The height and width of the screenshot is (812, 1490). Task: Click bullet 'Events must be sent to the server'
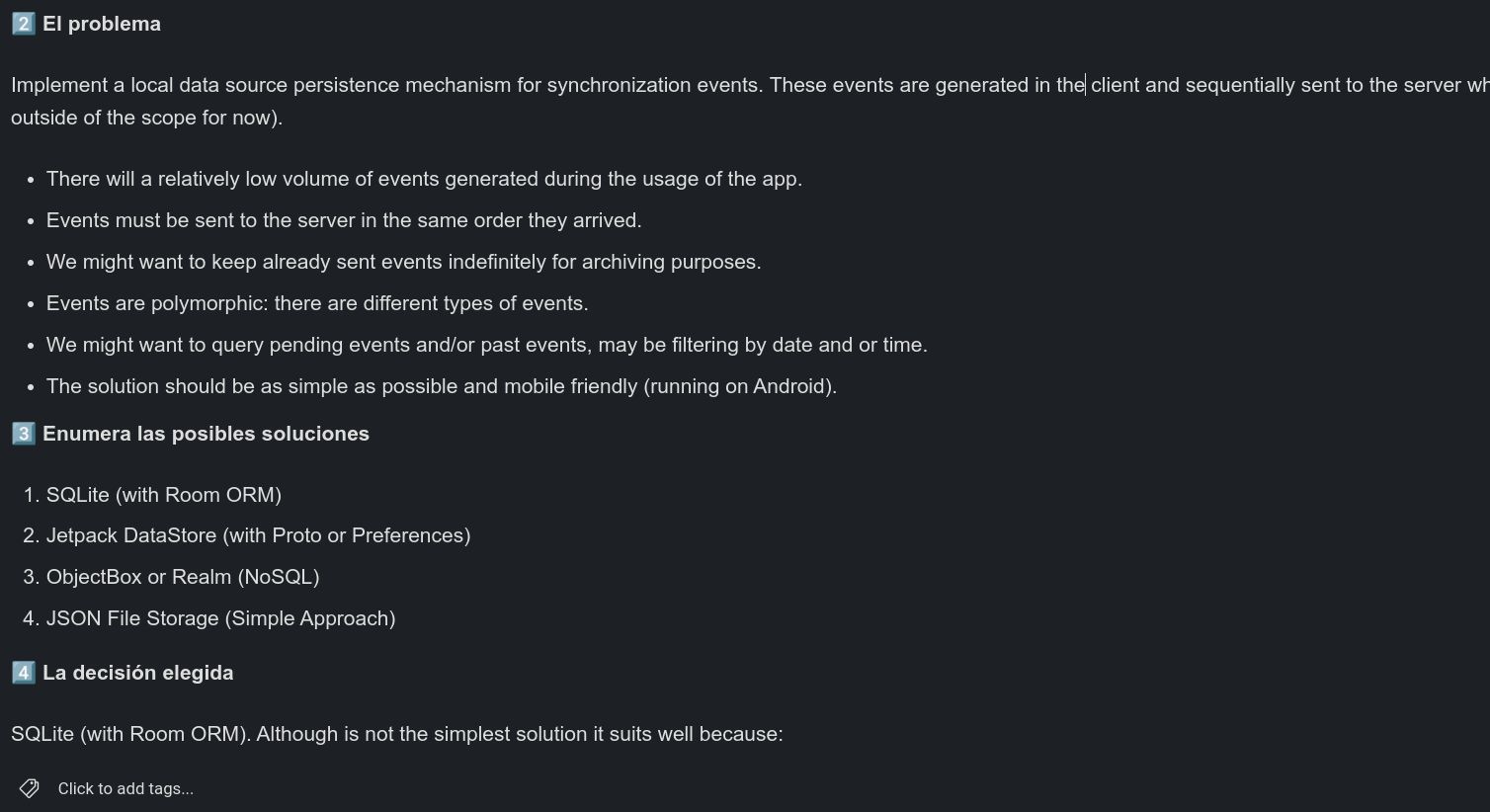(344, 220)
